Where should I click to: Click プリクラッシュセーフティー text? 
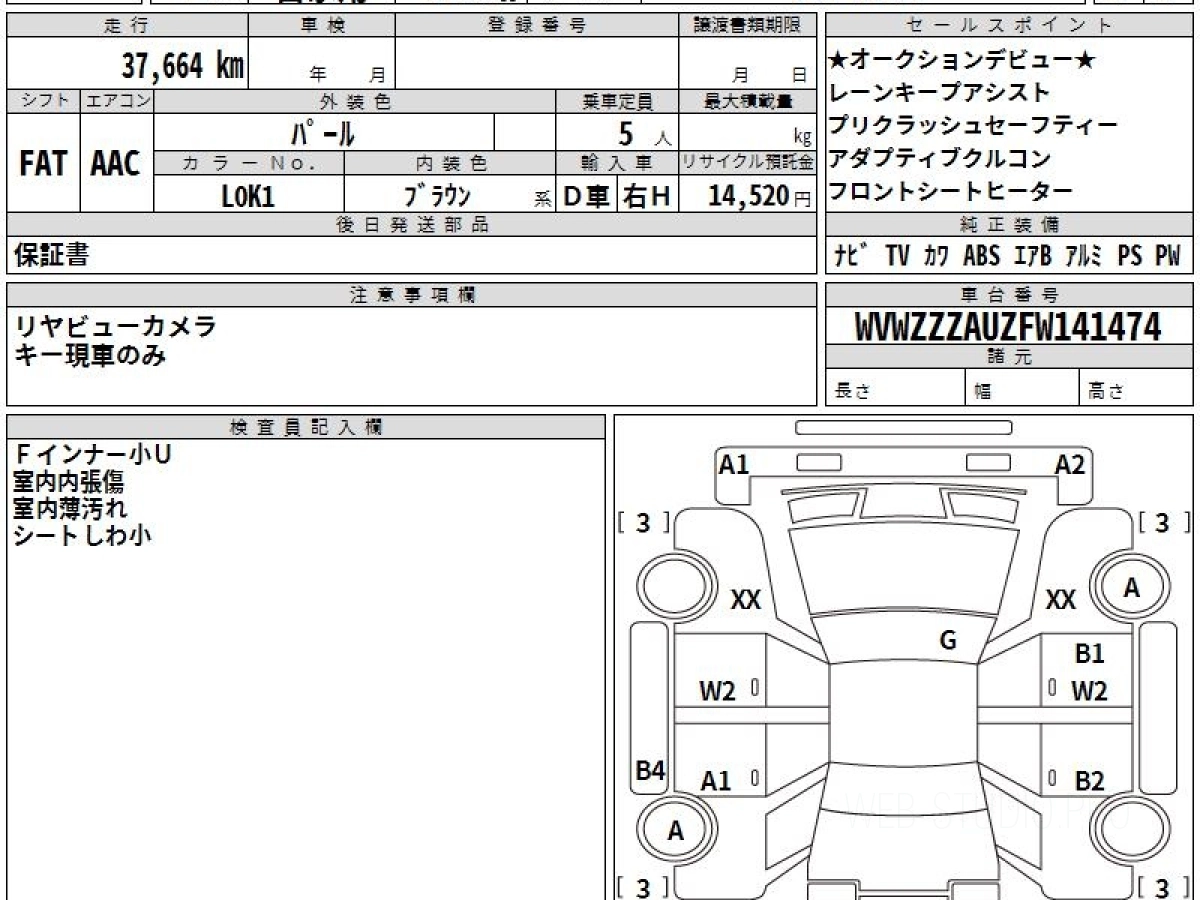[973, 126]
